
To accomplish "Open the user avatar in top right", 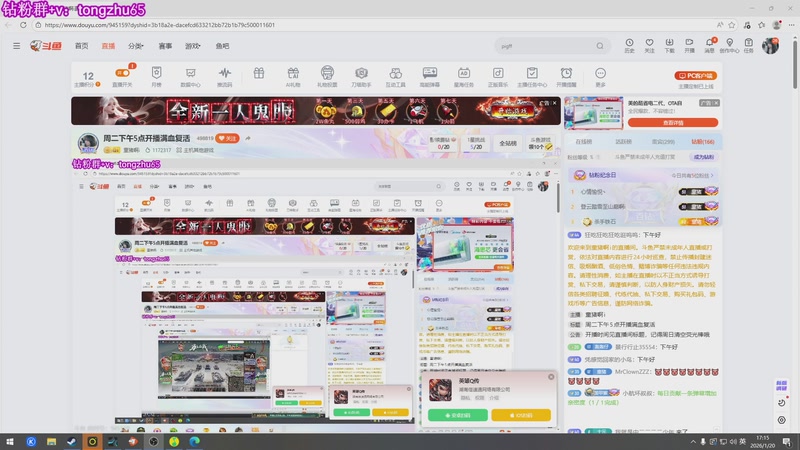I will pyautogui.click(x=770, y=46).
